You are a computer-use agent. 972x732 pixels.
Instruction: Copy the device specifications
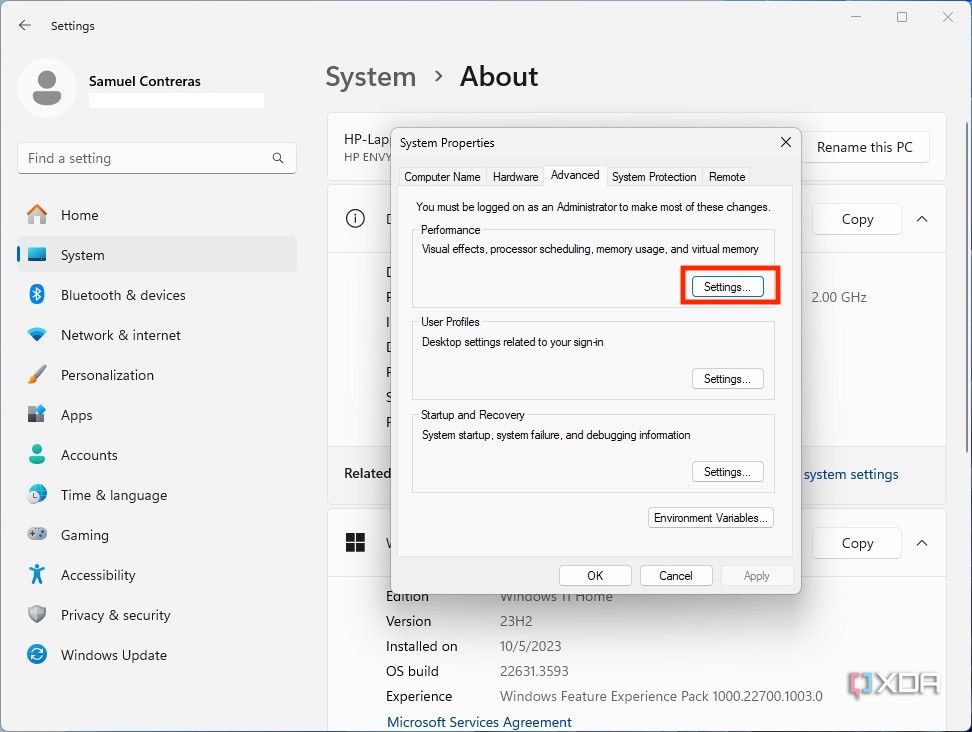tap(857, 219)
